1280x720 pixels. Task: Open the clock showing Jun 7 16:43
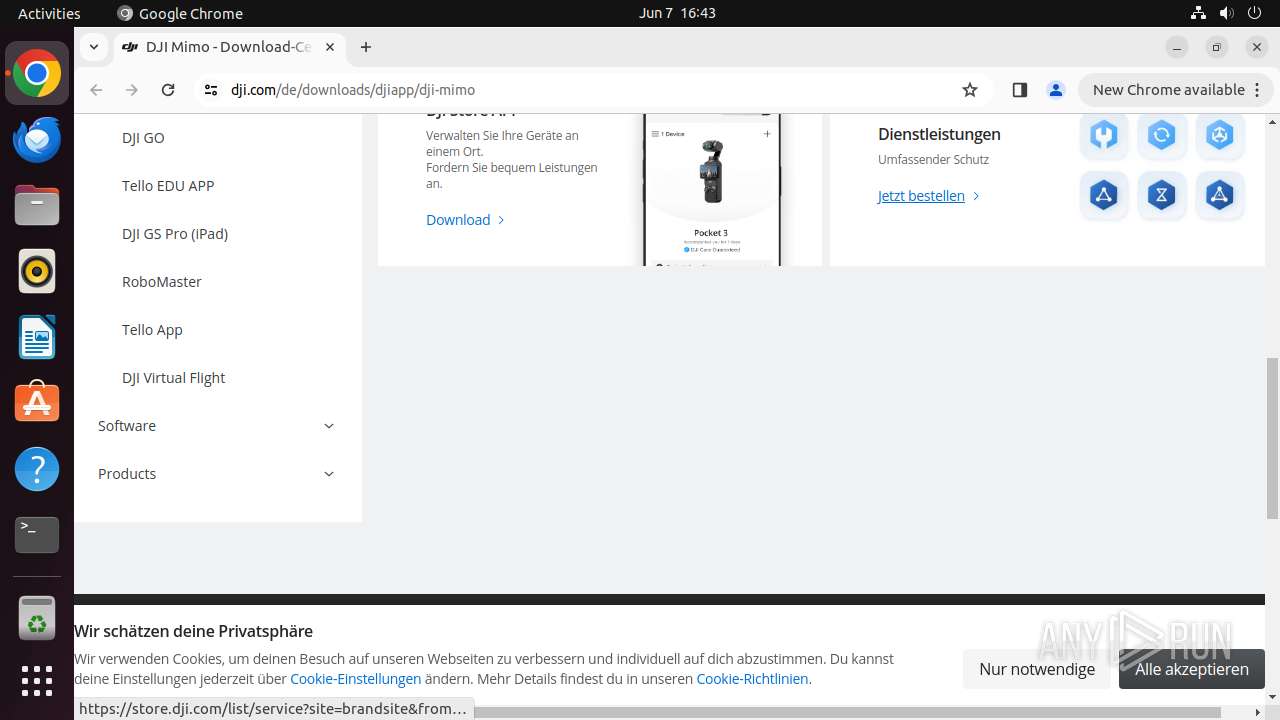(x=677, y=13)
